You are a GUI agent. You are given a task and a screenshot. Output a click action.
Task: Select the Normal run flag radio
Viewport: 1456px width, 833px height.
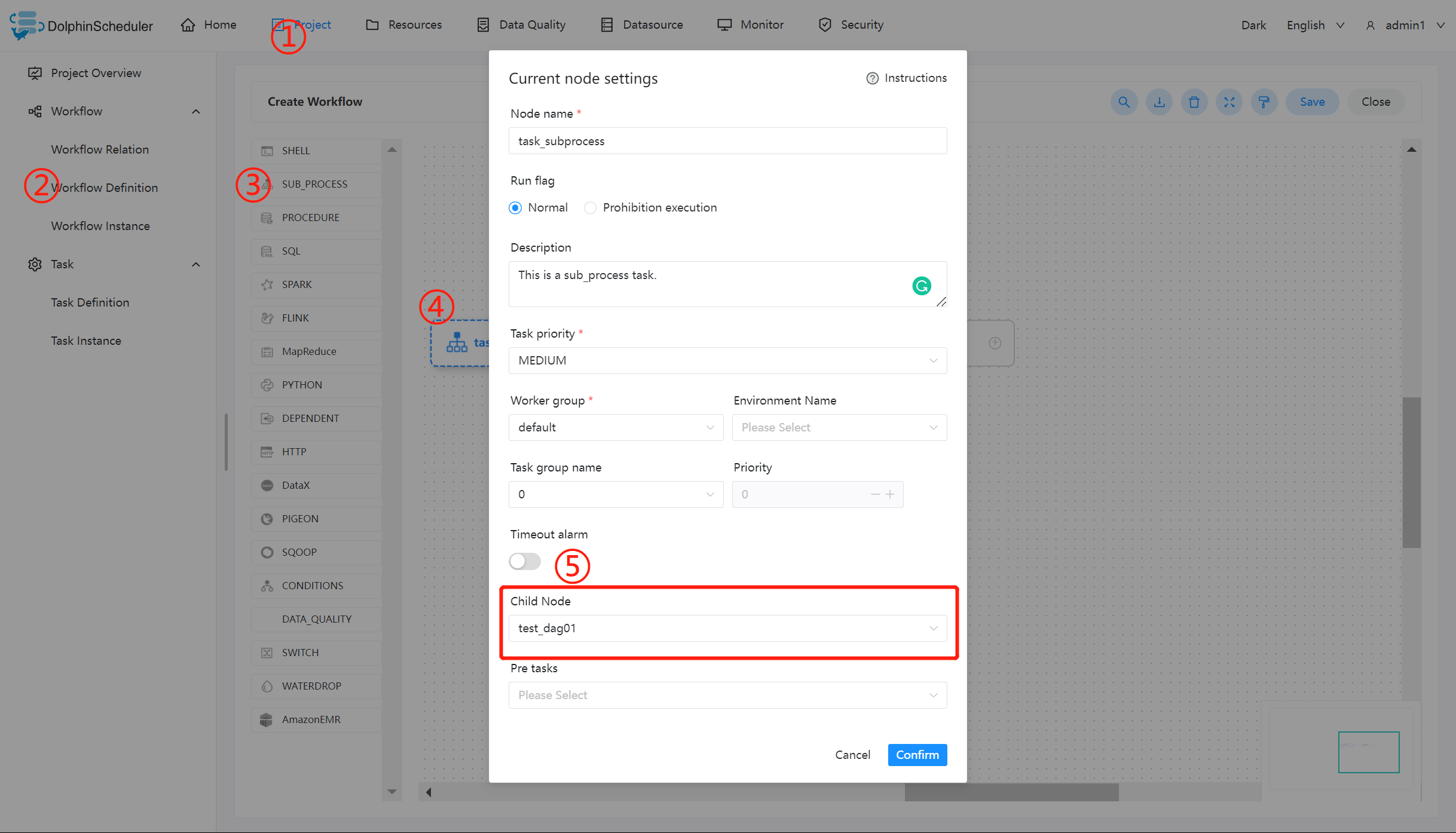pos(515,208)
